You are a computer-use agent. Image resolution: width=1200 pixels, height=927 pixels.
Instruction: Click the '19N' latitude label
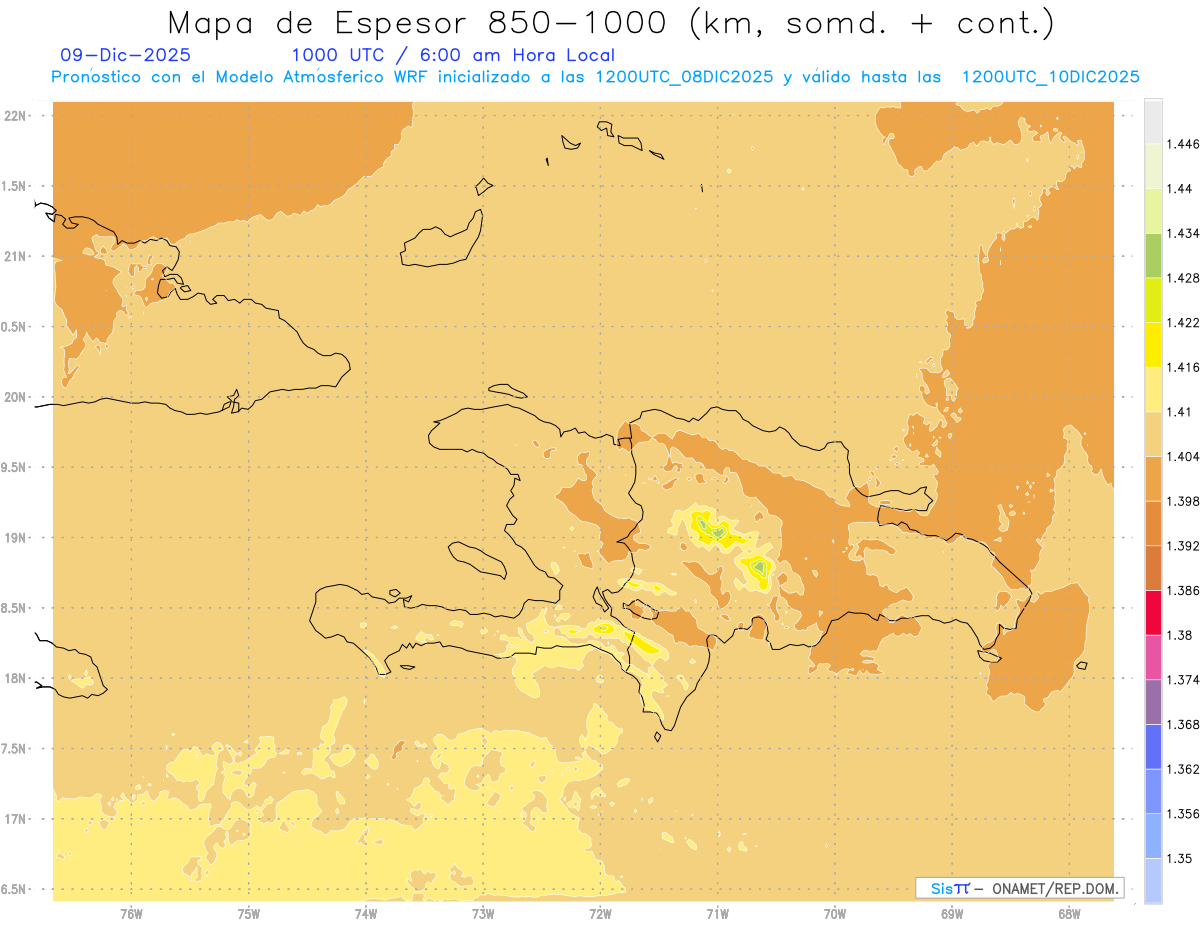pyautogui.click(x=15, y=538)
